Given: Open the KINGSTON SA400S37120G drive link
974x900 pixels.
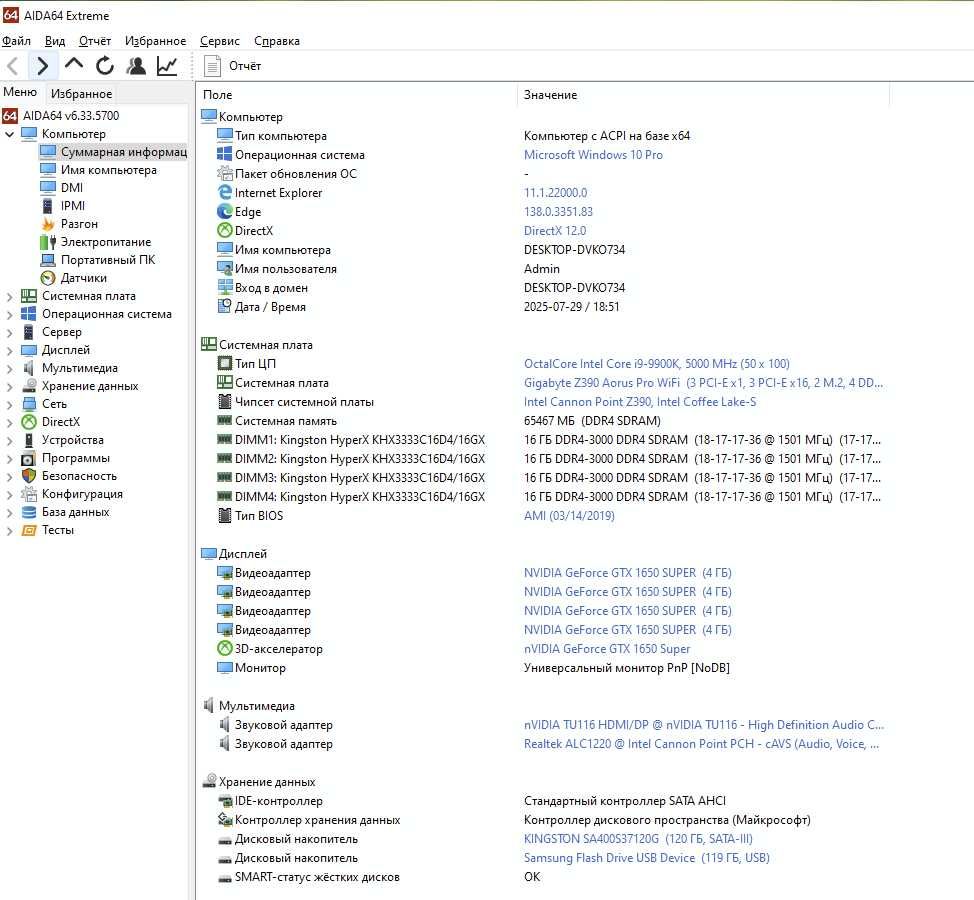Looking at the screenshot, I should click(x=638, y=839).
